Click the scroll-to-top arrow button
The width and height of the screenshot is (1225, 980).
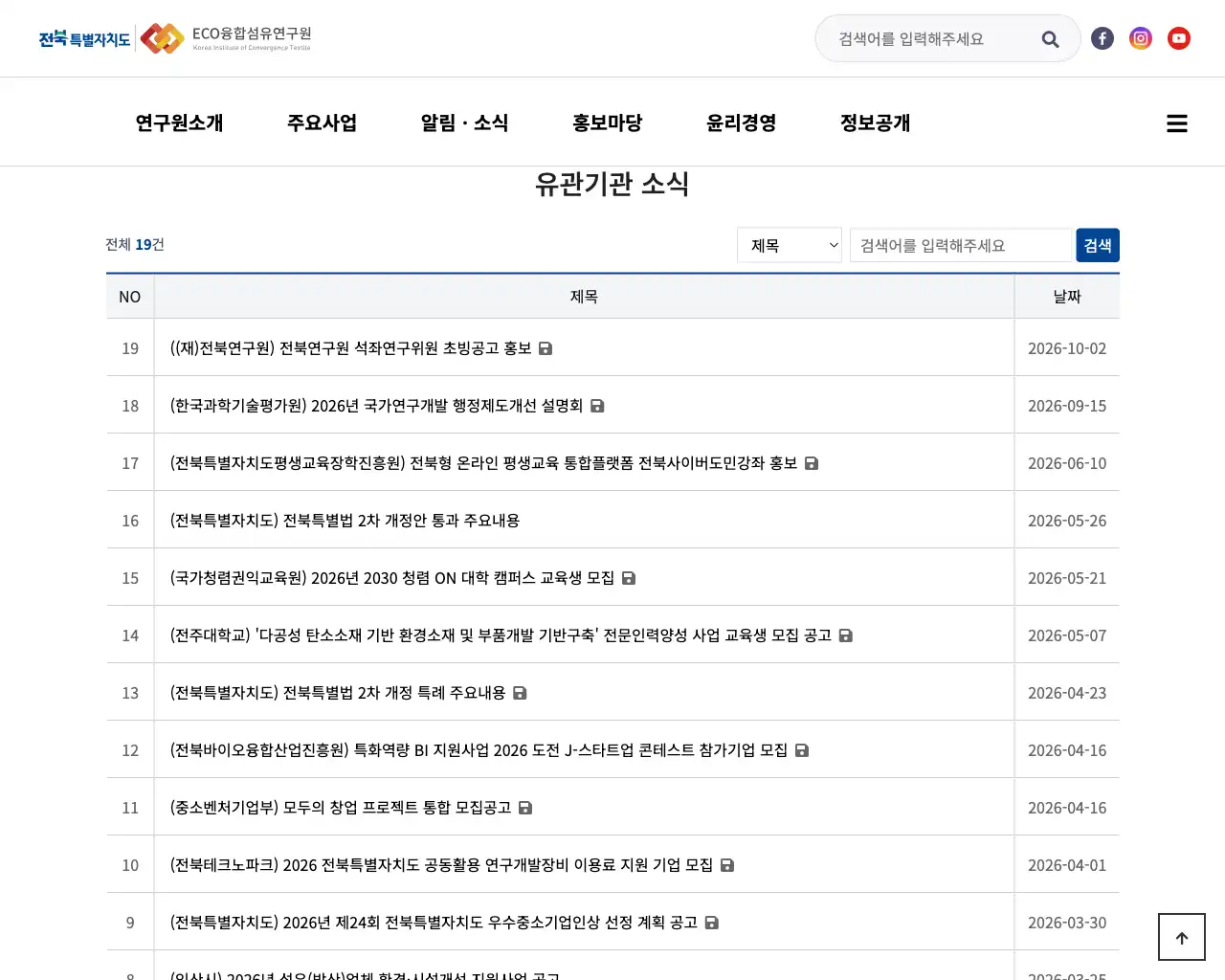(x=1182, y=937)
